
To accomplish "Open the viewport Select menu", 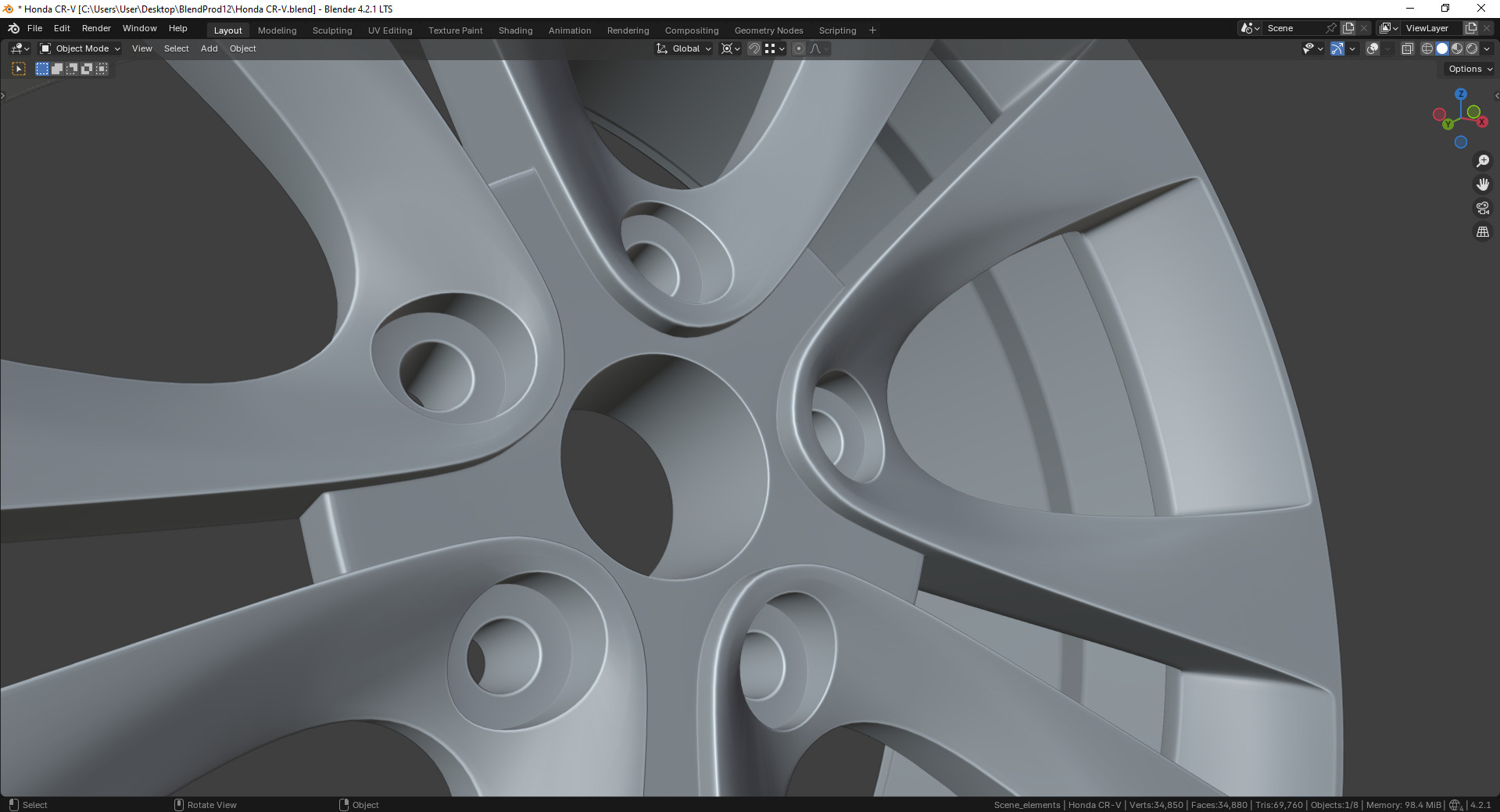I will point(177,48).
